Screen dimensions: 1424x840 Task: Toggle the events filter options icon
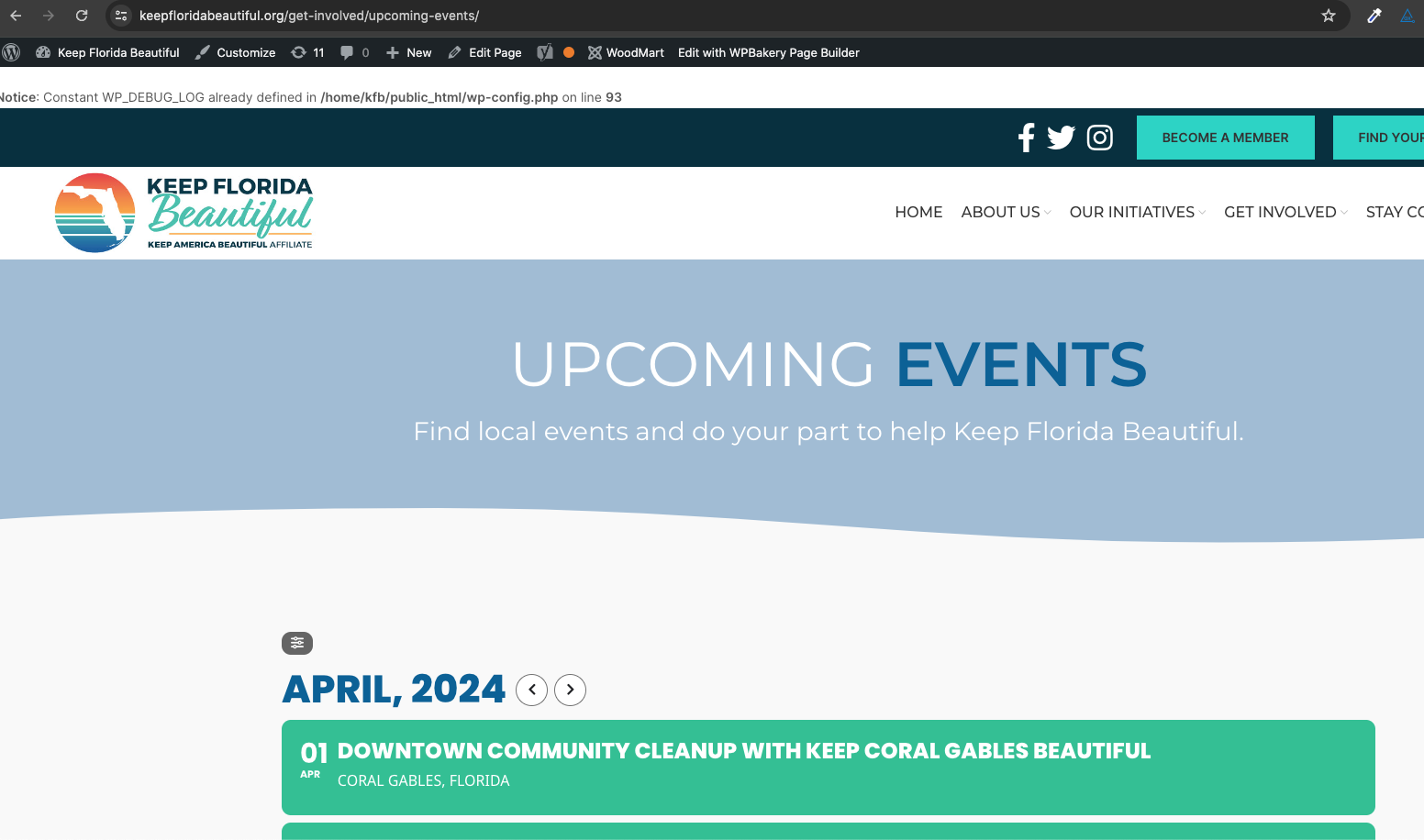coord(297,643)
